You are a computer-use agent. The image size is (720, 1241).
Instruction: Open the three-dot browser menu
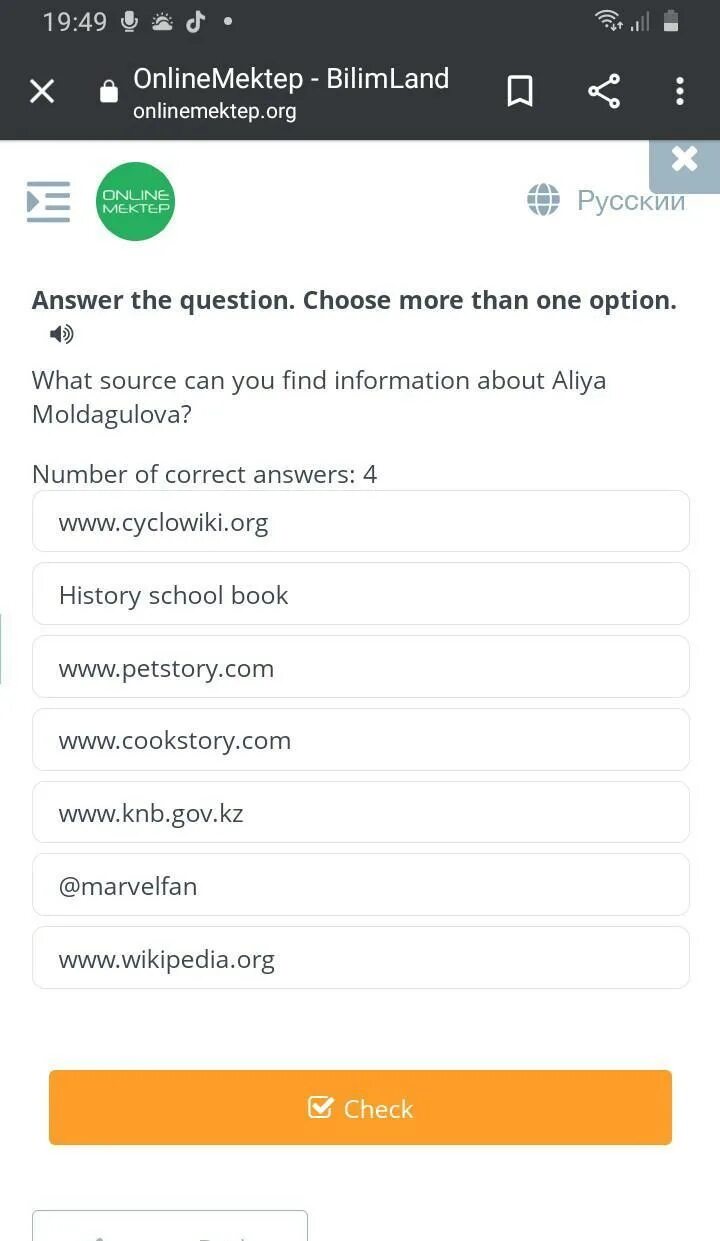point(680,92)
